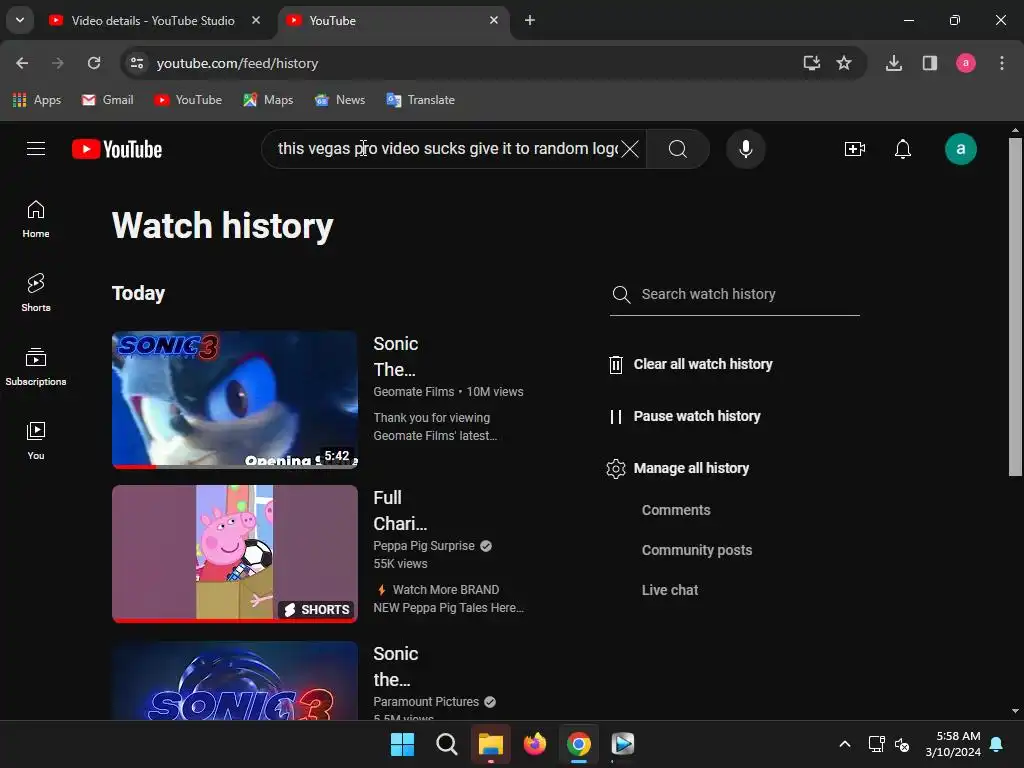
Task: Close the Video details YouTube Studio tab
Action: click(256, 20)
